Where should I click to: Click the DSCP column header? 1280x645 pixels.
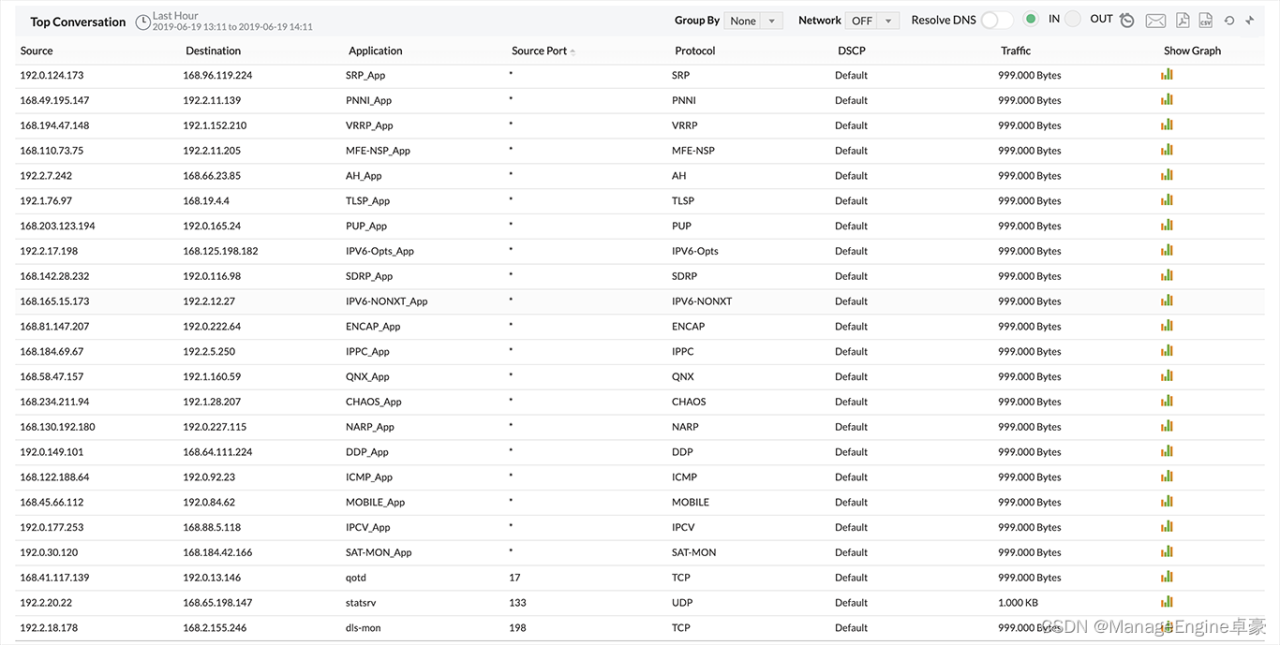851,50
